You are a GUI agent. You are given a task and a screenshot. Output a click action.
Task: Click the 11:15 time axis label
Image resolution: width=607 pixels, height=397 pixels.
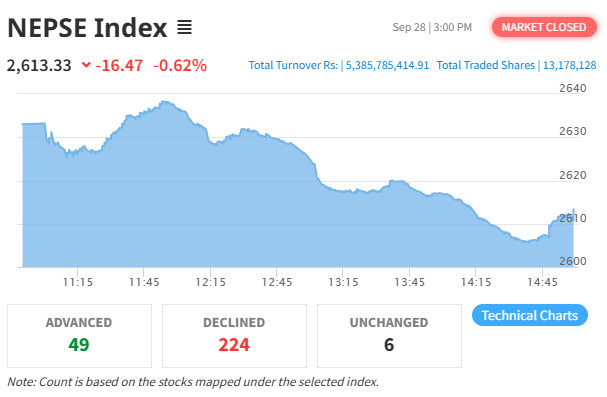click(78, 282)
